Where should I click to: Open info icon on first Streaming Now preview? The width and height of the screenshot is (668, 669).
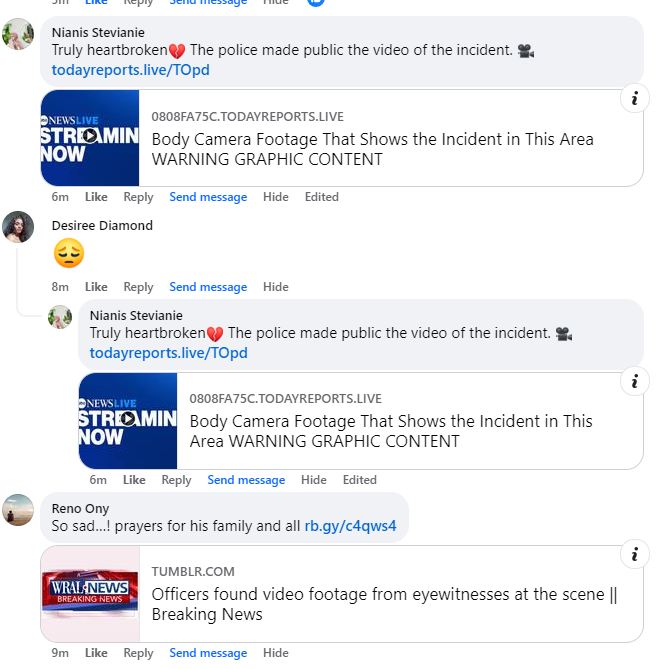pos(634,98)
